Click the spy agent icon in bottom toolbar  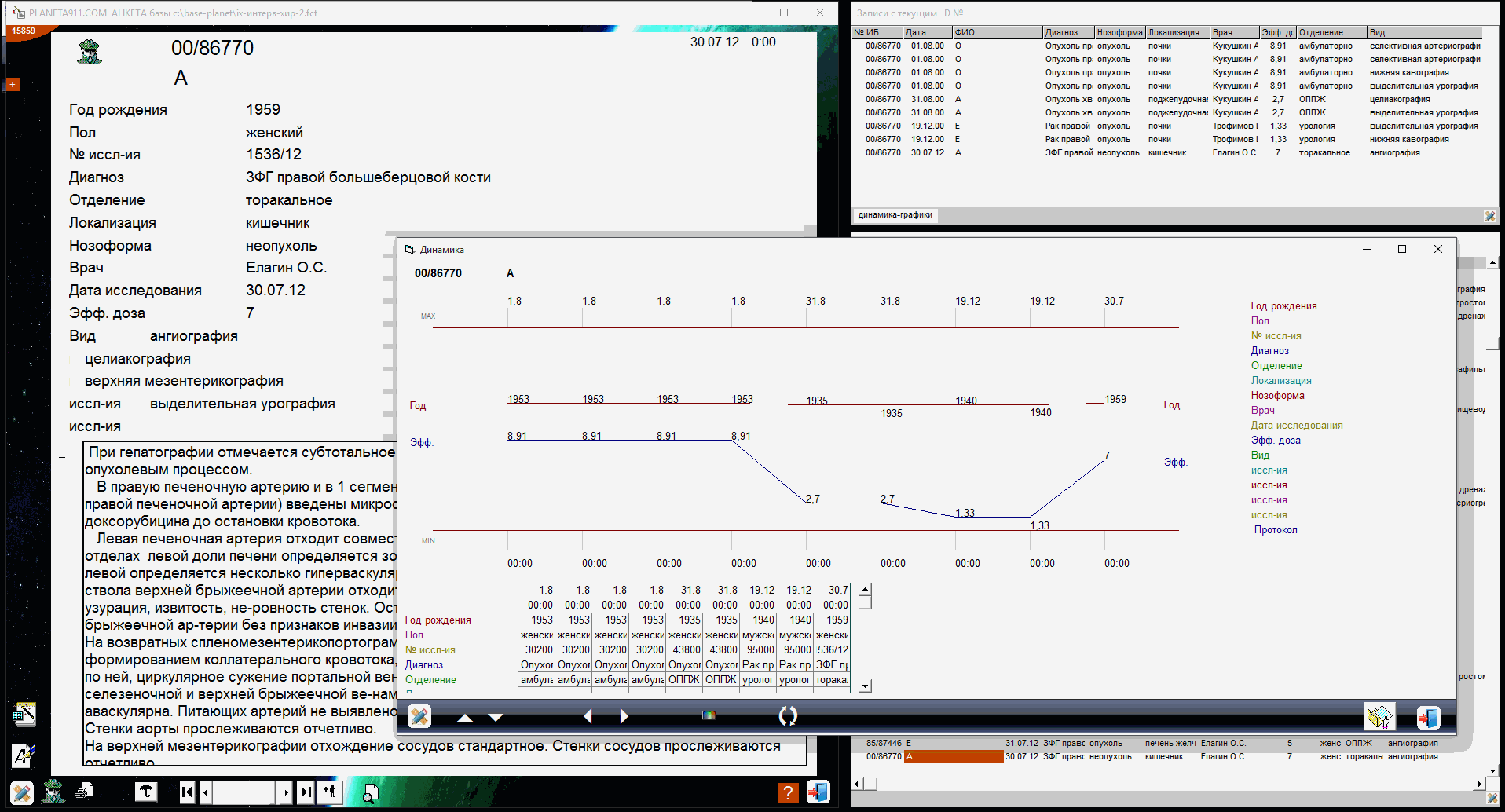coord(53,792)
